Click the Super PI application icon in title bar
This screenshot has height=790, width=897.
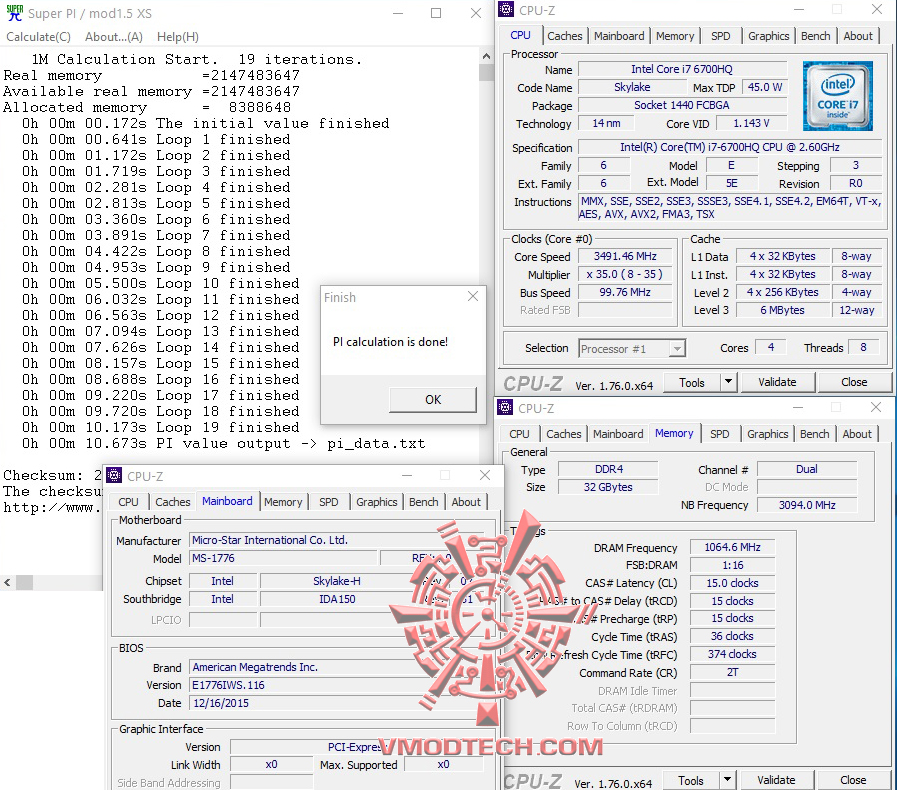point(14,13)
